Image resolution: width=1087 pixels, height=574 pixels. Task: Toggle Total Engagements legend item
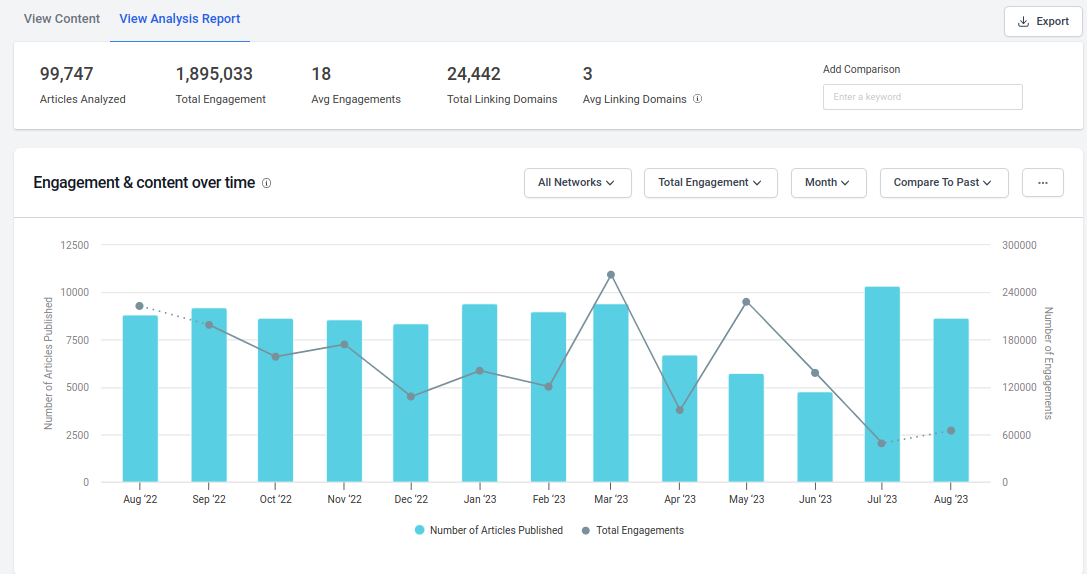[632, 530]
